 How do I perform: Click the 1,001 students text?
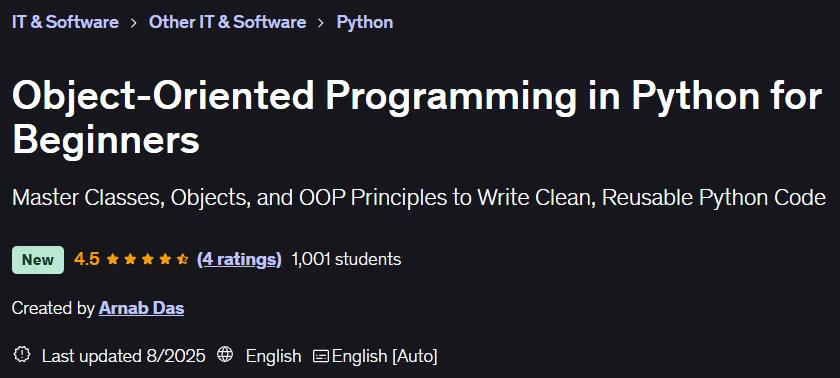click(346, 260)
